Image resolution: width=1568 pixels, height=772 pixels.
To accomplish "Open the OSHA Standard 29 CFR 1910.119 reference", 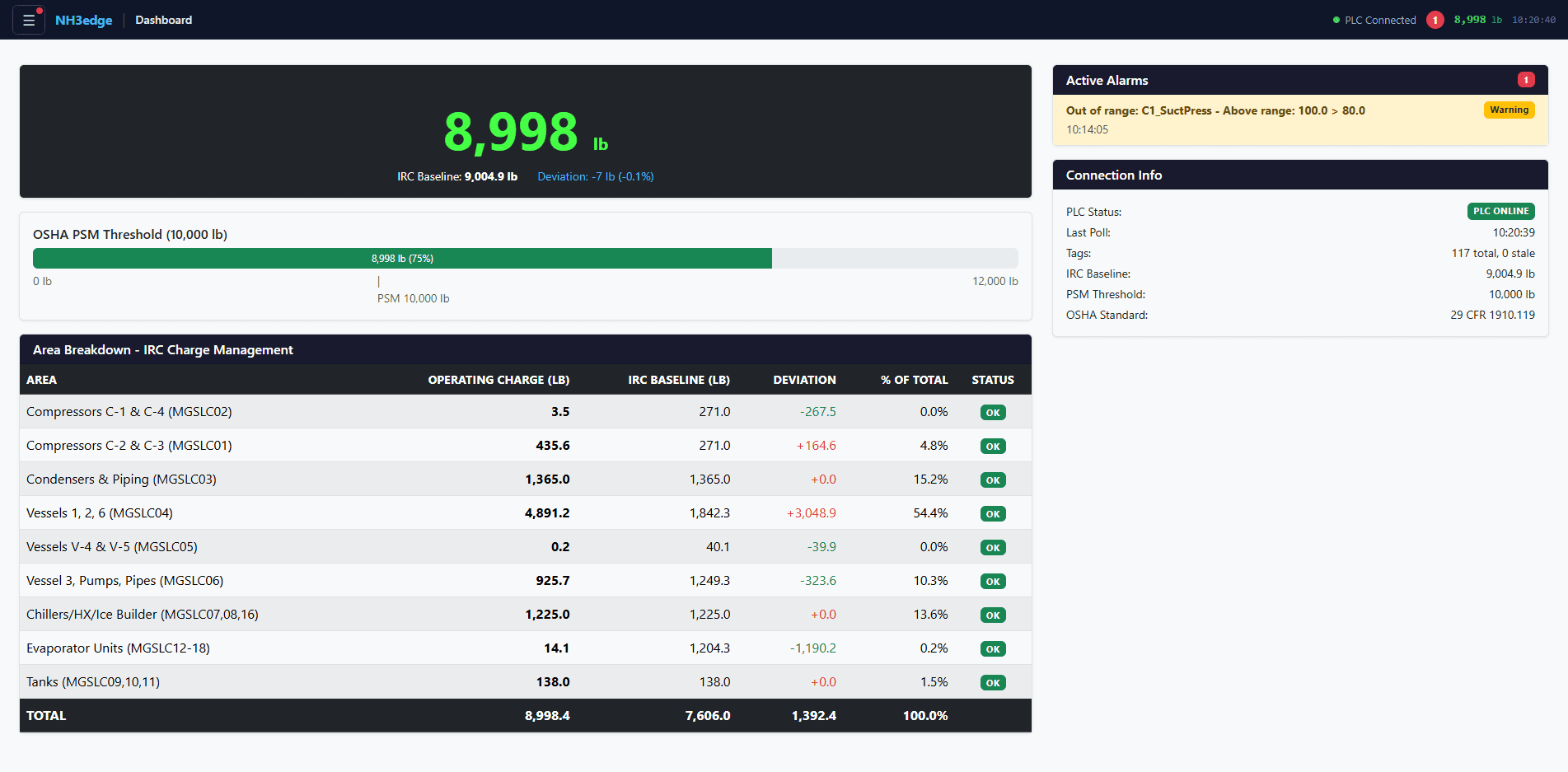I will (x=1492, y=314).
